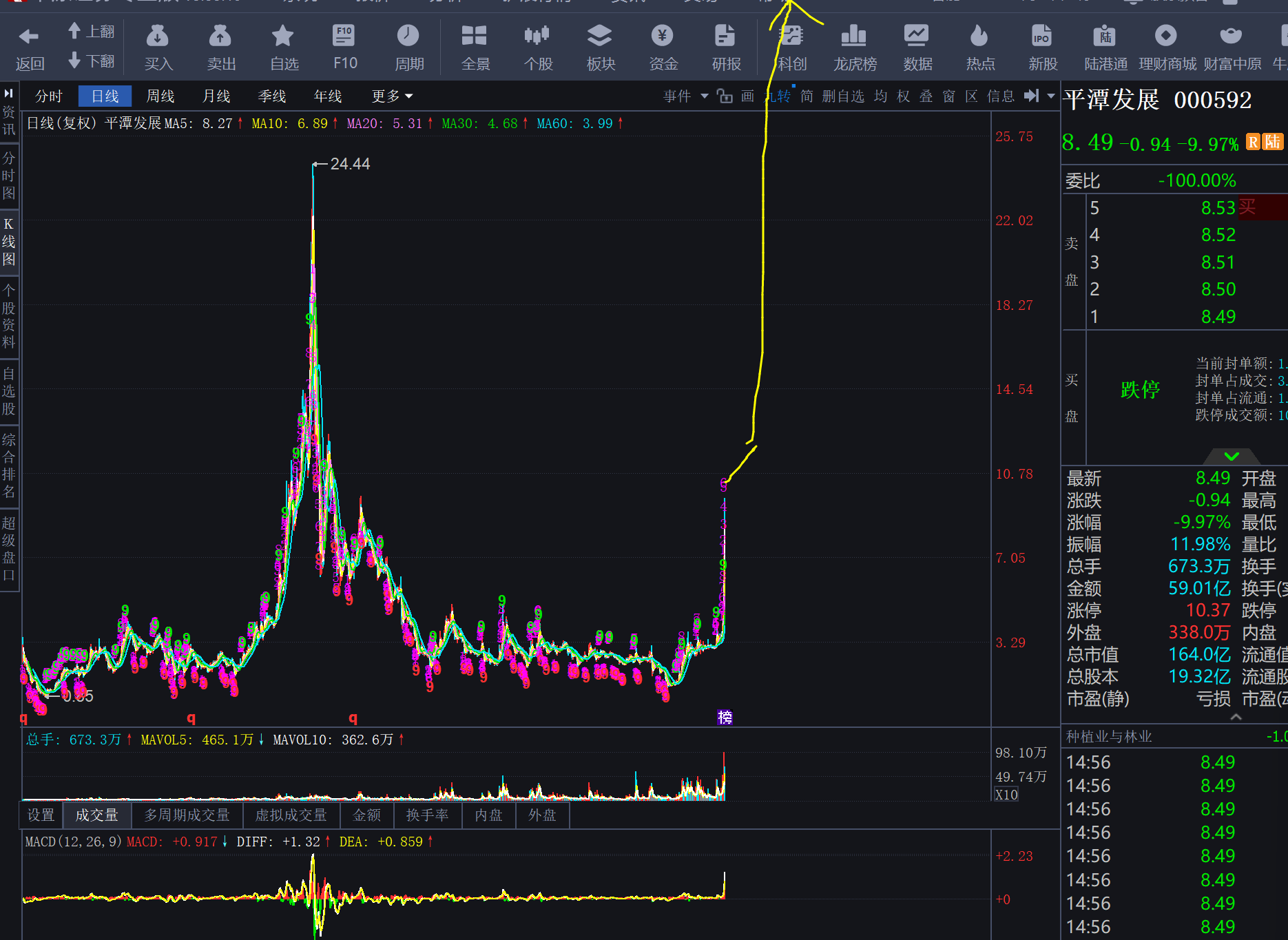Viewport: 1288px width, 940px height.
Task: Click the 买入 (Buy) toolbar icon
Action: (x=158, y=46)
